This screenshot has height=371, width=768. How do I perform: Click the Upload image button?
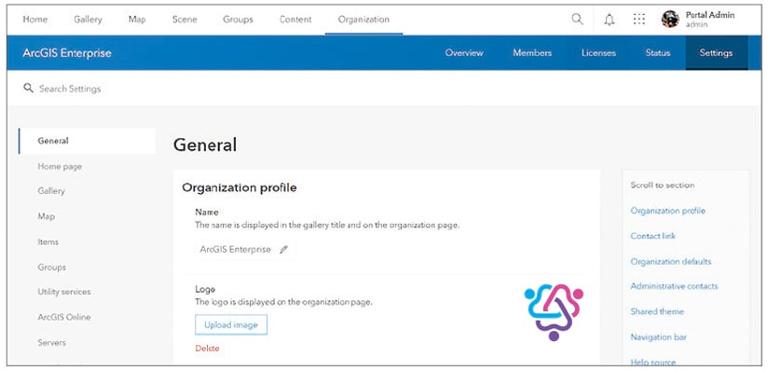[231, 325]
